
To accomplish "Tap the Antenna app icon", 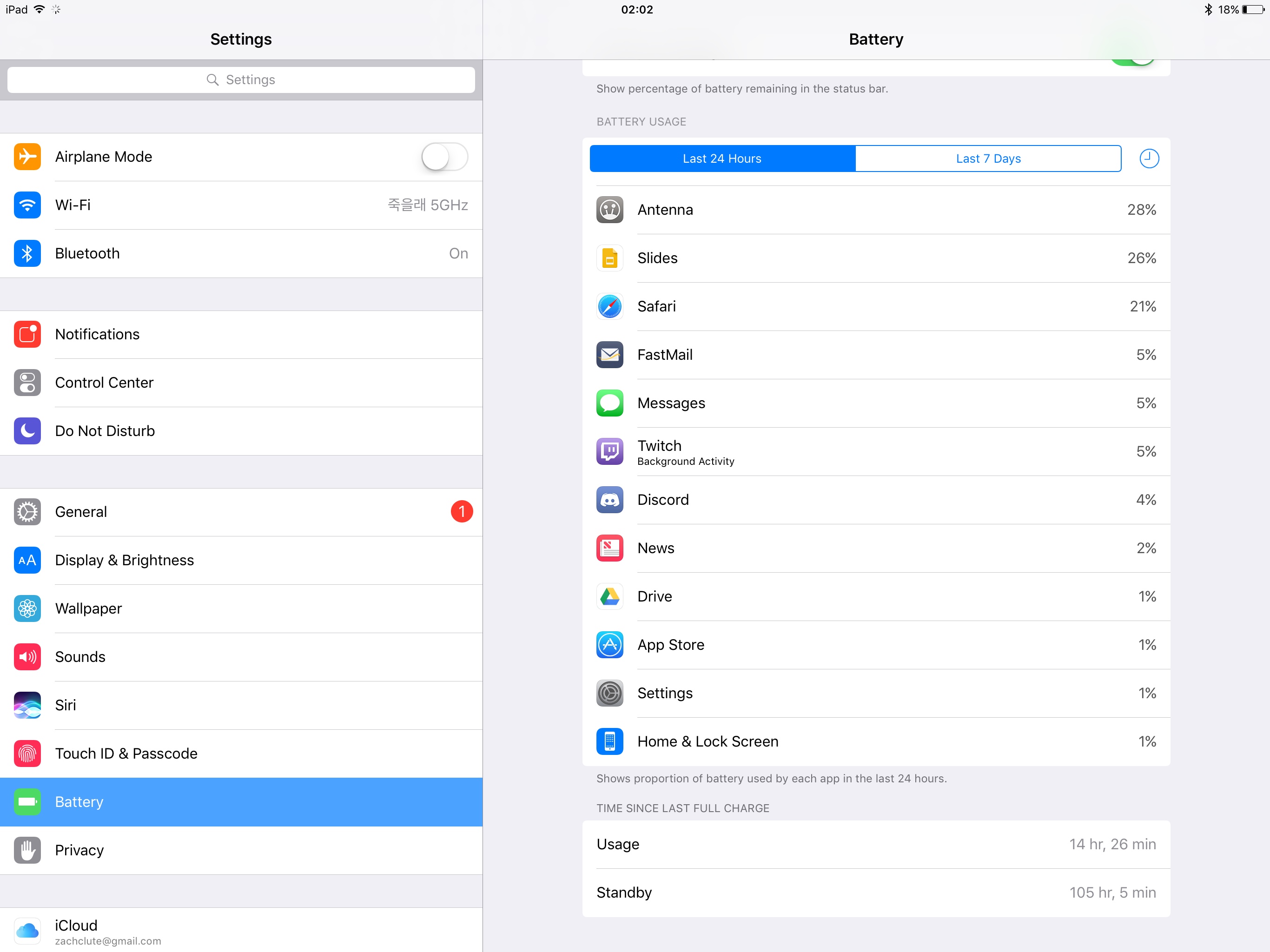I will pyautogui.click(x=610, y=210).
